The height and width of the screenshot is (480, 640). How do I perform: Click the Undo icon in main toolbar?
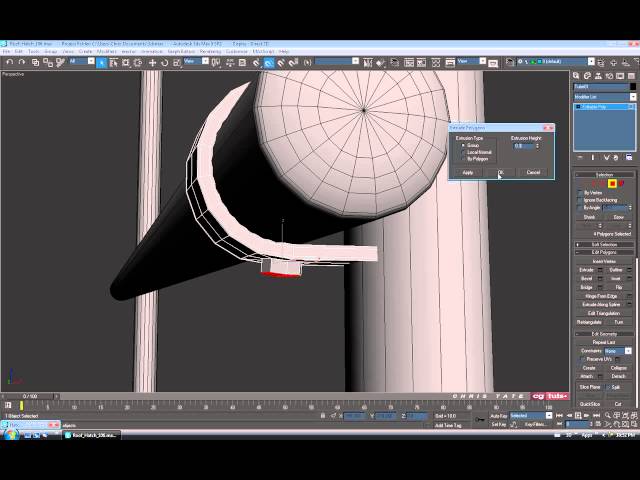[8, 62]
